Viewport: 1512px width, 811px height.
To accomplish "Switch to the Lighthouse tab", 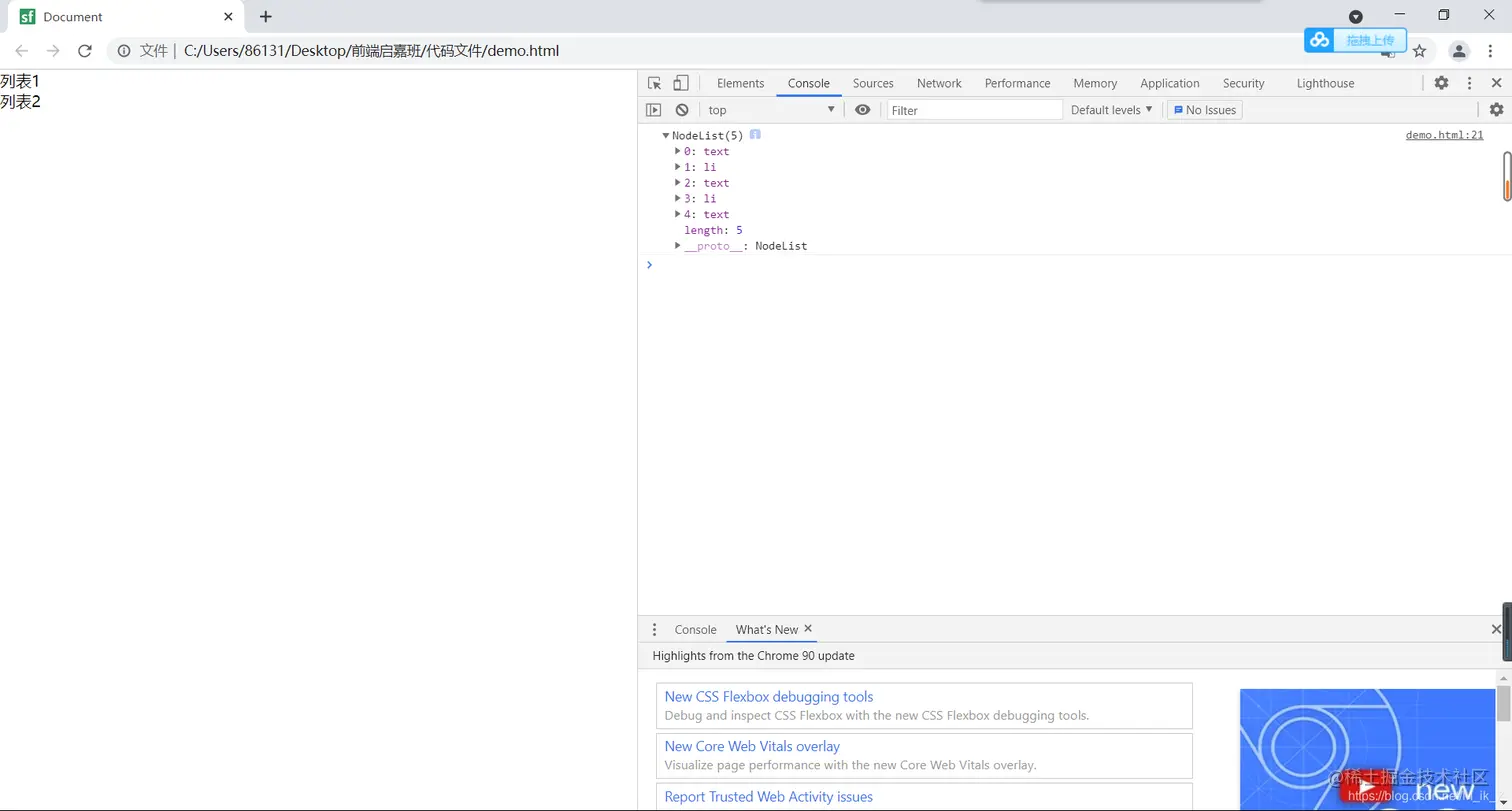I will 1325,83.
